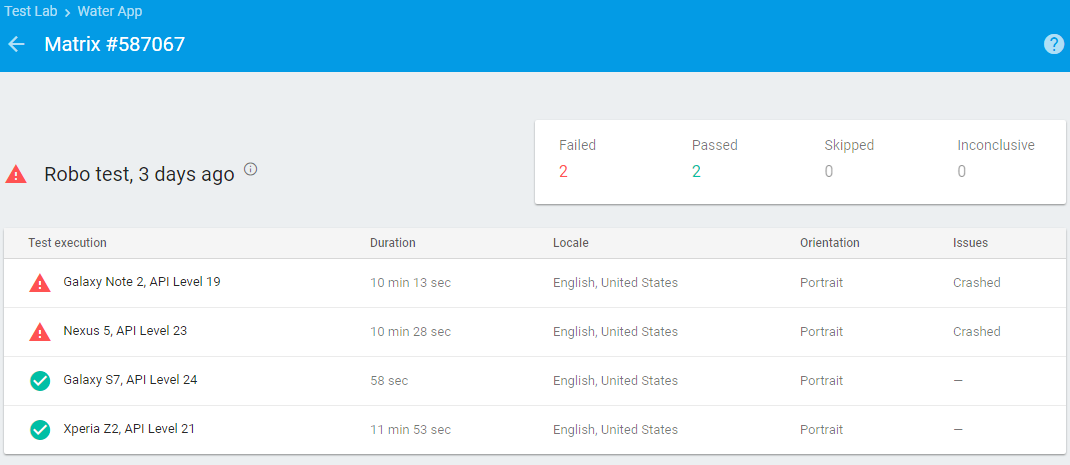Open the help question mark icon

(x=1054, y=44)
